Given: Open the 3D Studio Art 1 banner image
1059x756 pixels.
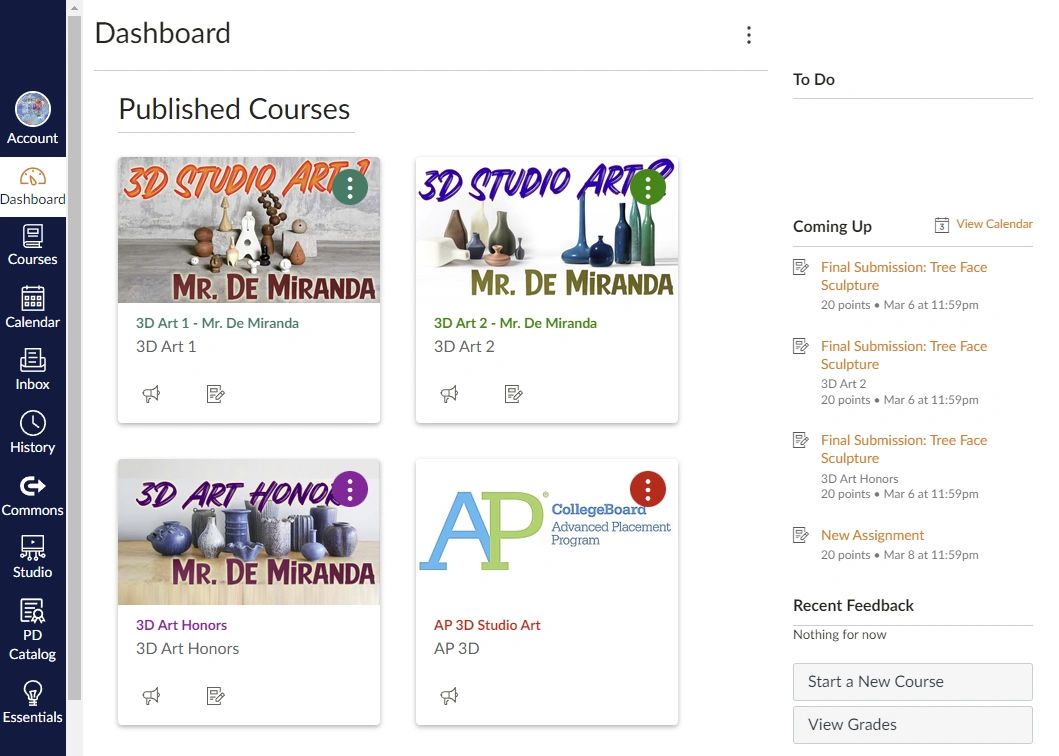Looking at the screenshot, I should (x=249, y=230).
